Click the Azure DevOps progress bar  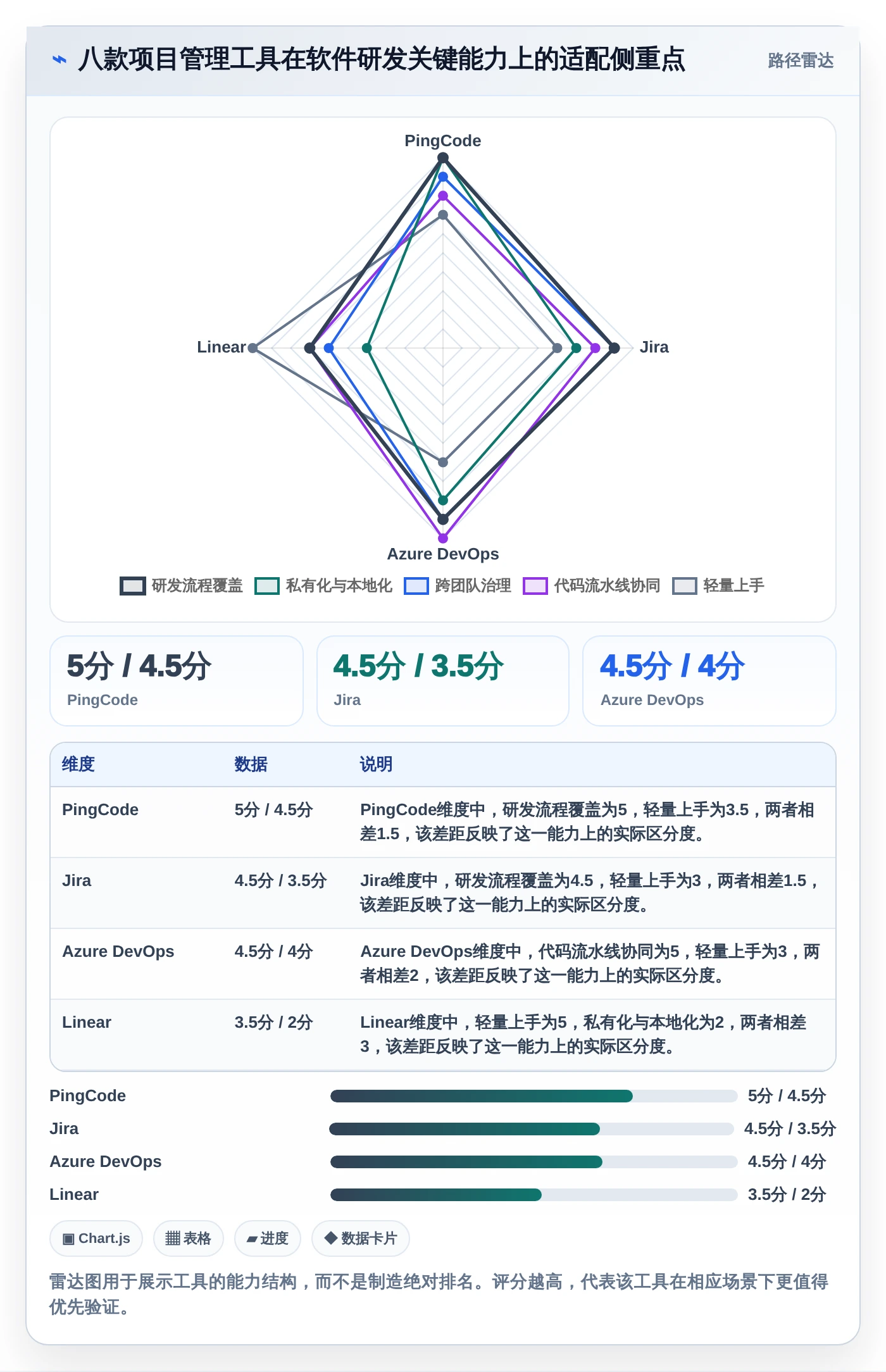533,1162
